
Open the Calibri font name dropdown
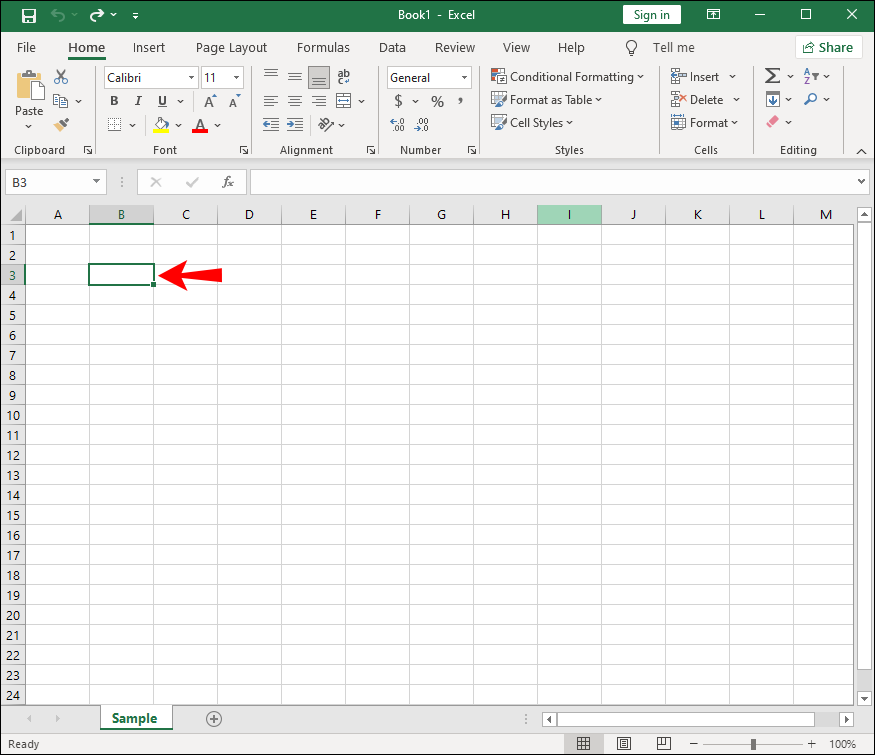pos(191,78)
